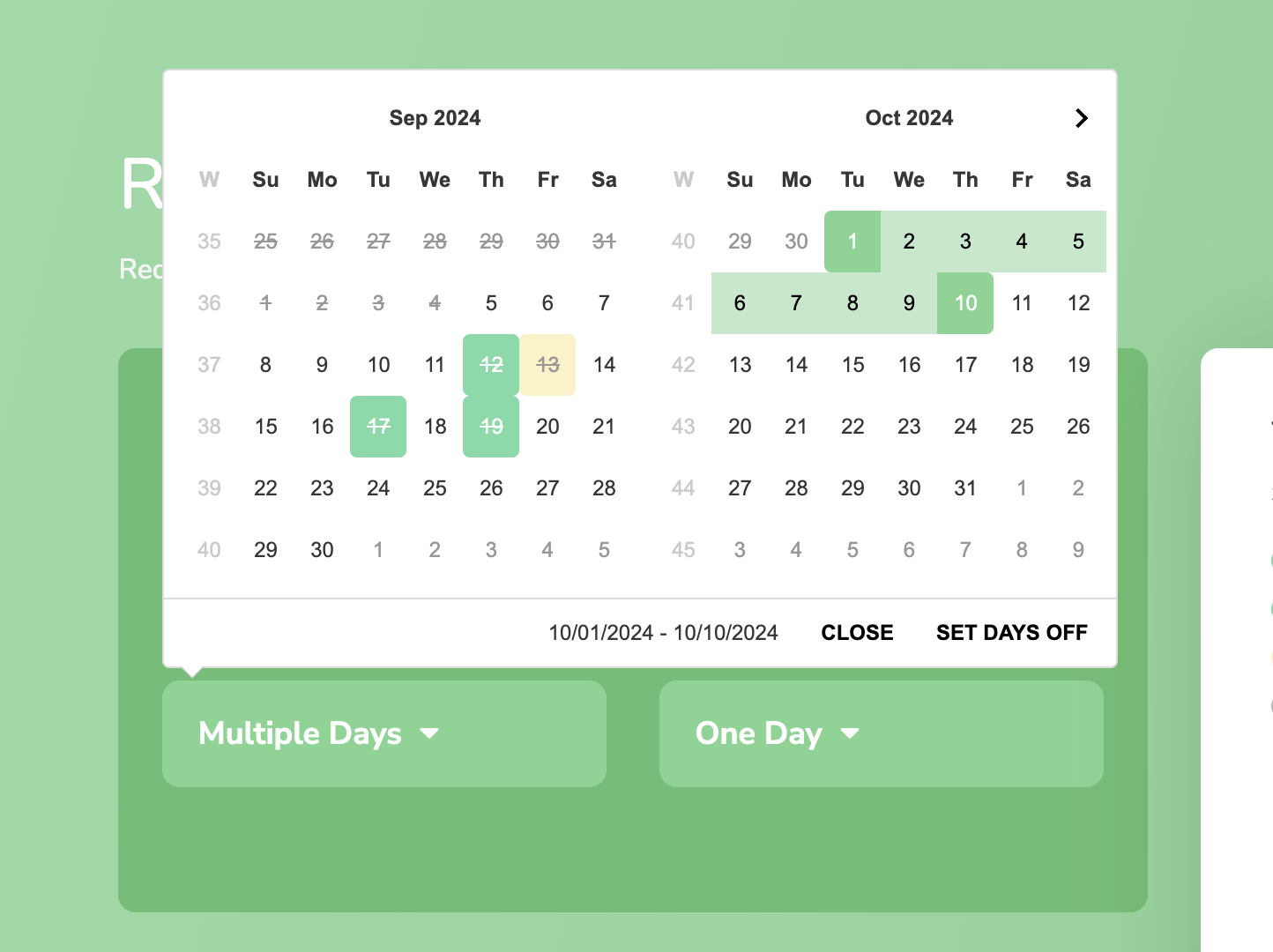
Task: Choose October 31 in calendar
Action: [965, 488]
